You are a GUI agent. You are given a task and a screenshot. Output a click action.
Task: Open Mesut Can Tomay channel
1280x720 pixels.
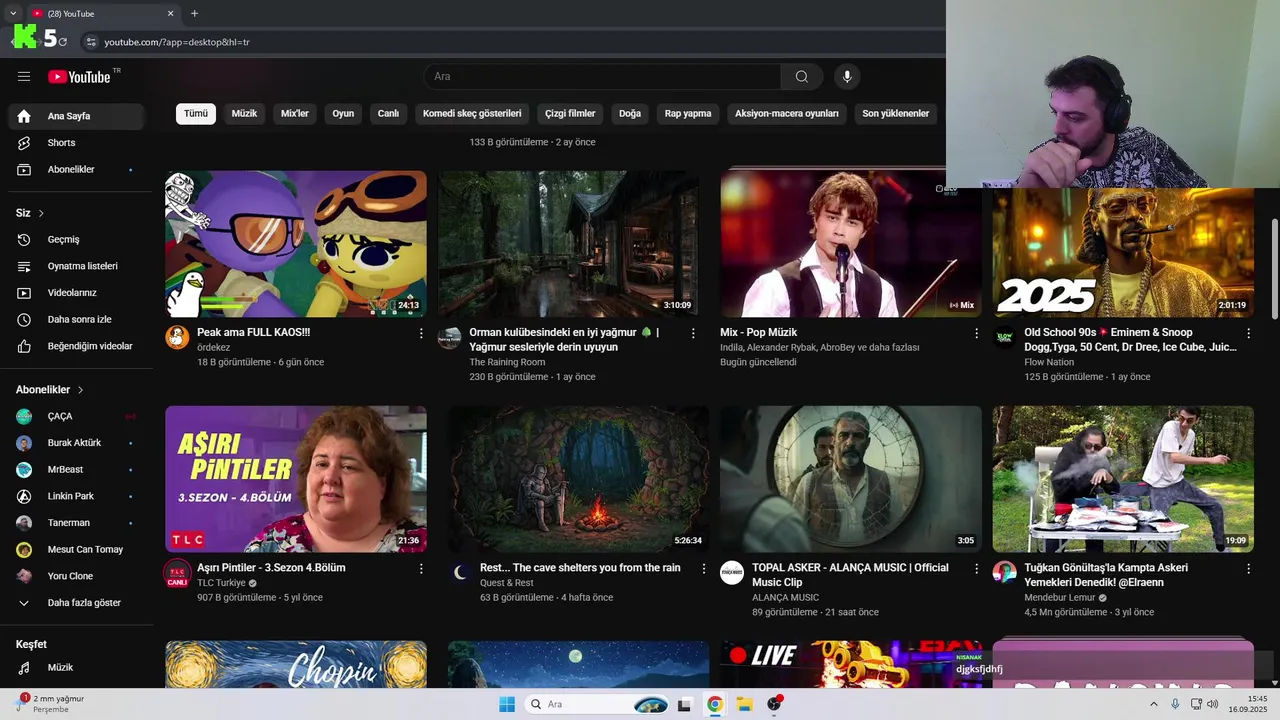point(76,550)
